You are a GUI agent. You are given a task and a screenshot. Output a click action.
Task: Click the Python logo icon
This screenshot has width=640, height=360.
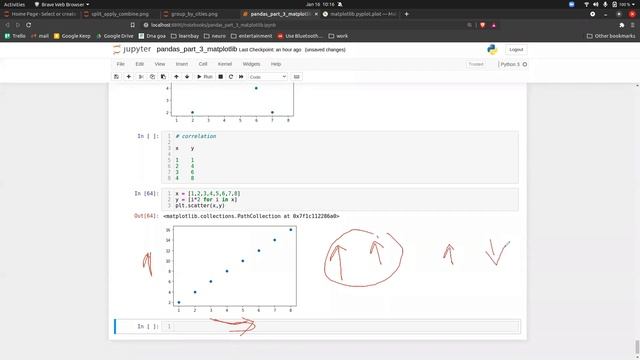click(x=492, y=49)
